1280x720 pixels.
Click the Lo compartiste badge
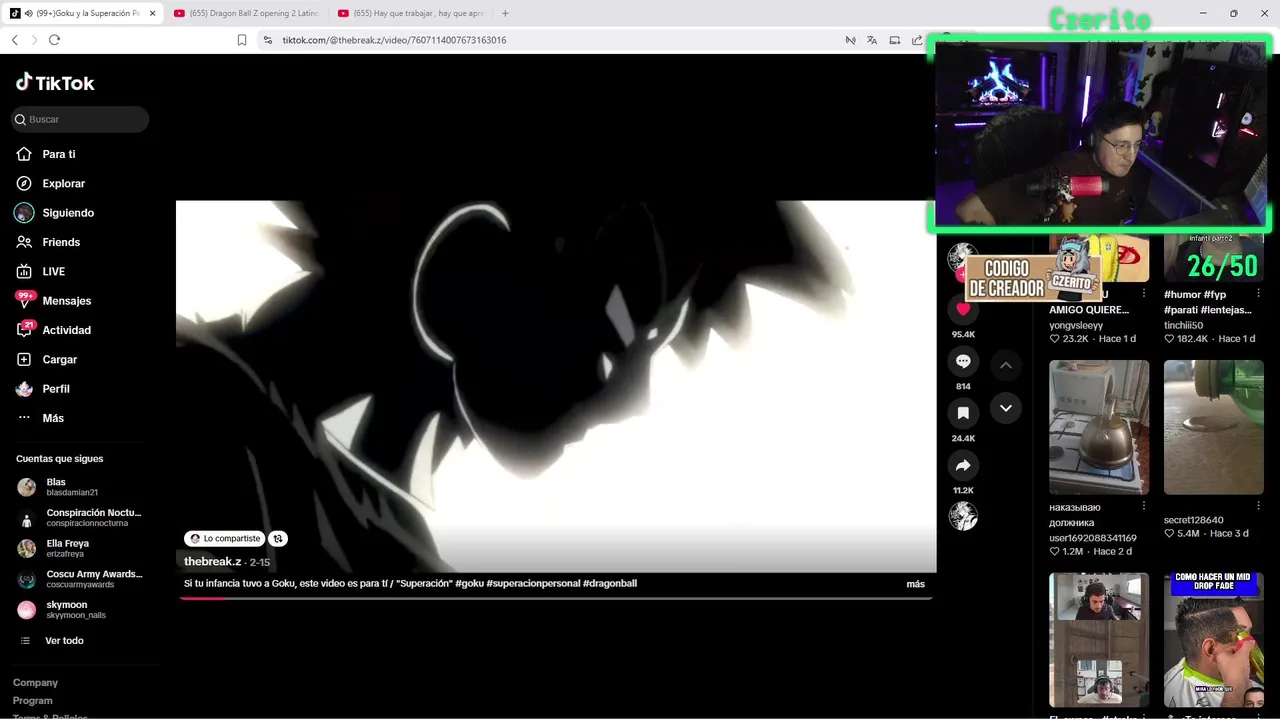click(x=225, y=538)
